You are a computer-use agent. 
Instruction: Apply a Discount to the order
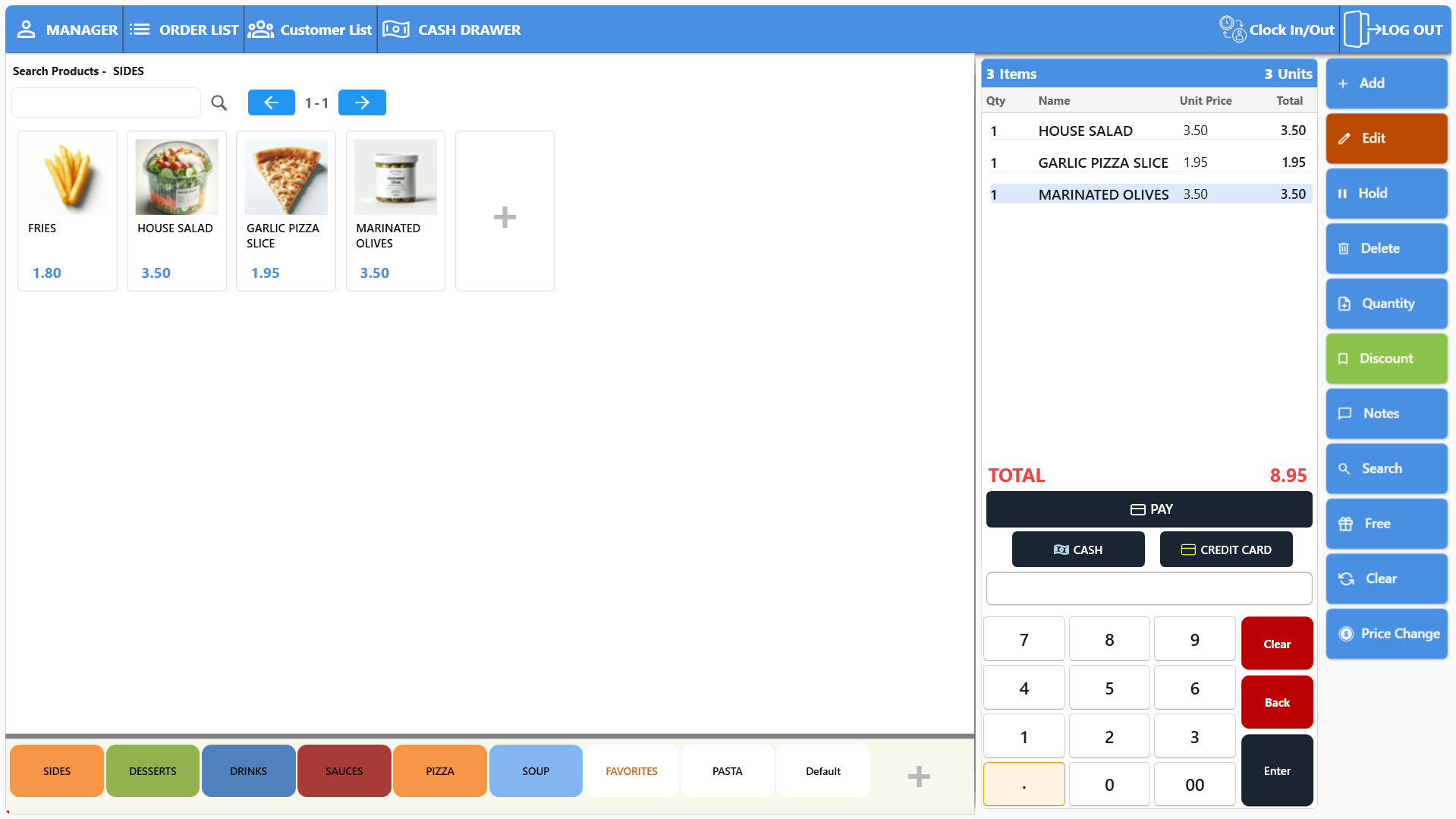(1386, 358)
